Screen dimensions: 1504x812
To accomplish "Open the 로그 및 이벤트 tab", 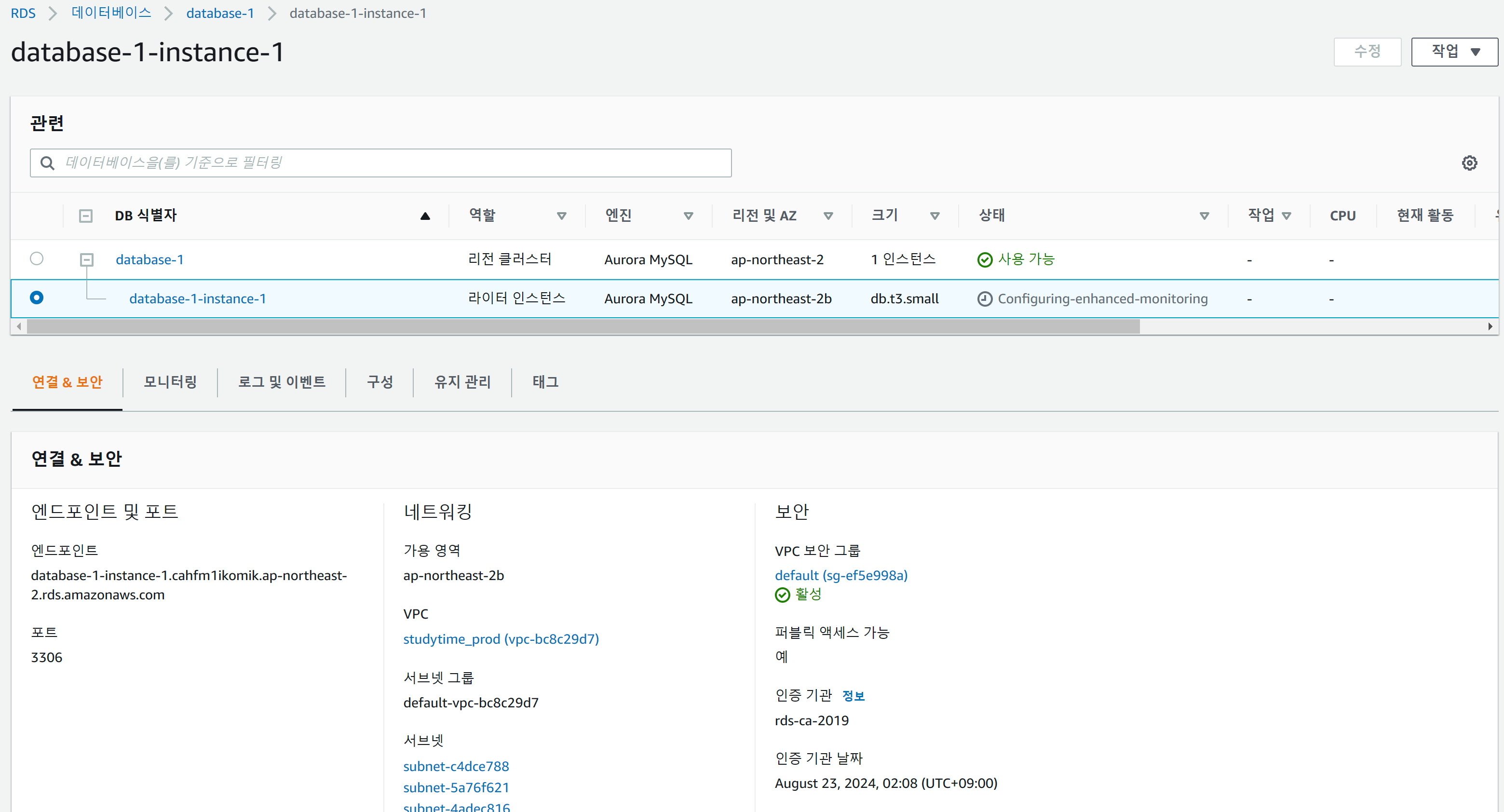I will (x=282, y=382).
